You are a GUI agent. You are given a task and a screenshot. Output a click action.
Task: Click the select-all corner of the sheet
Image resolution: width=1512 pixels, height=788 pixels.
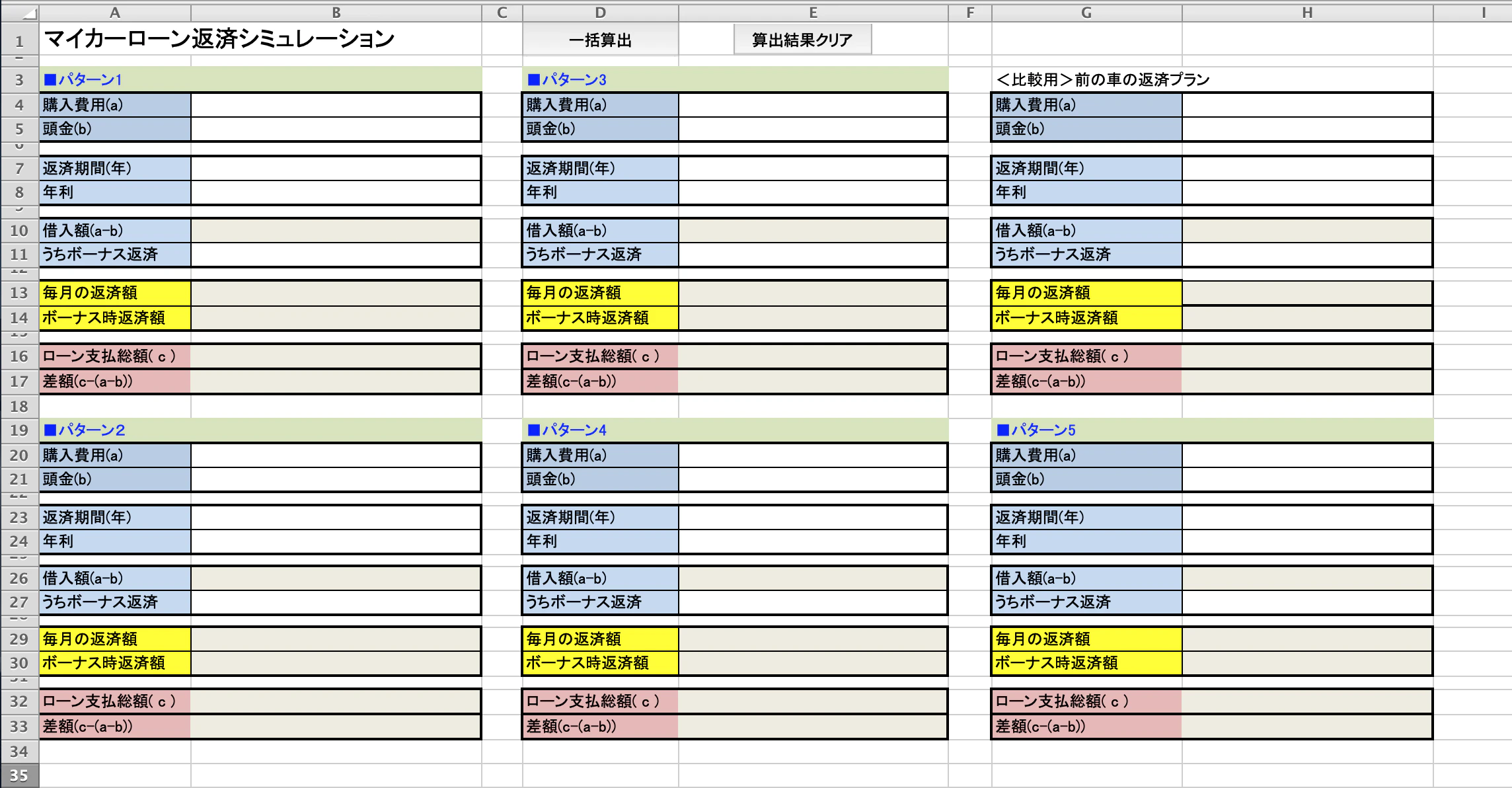[19, 13]
